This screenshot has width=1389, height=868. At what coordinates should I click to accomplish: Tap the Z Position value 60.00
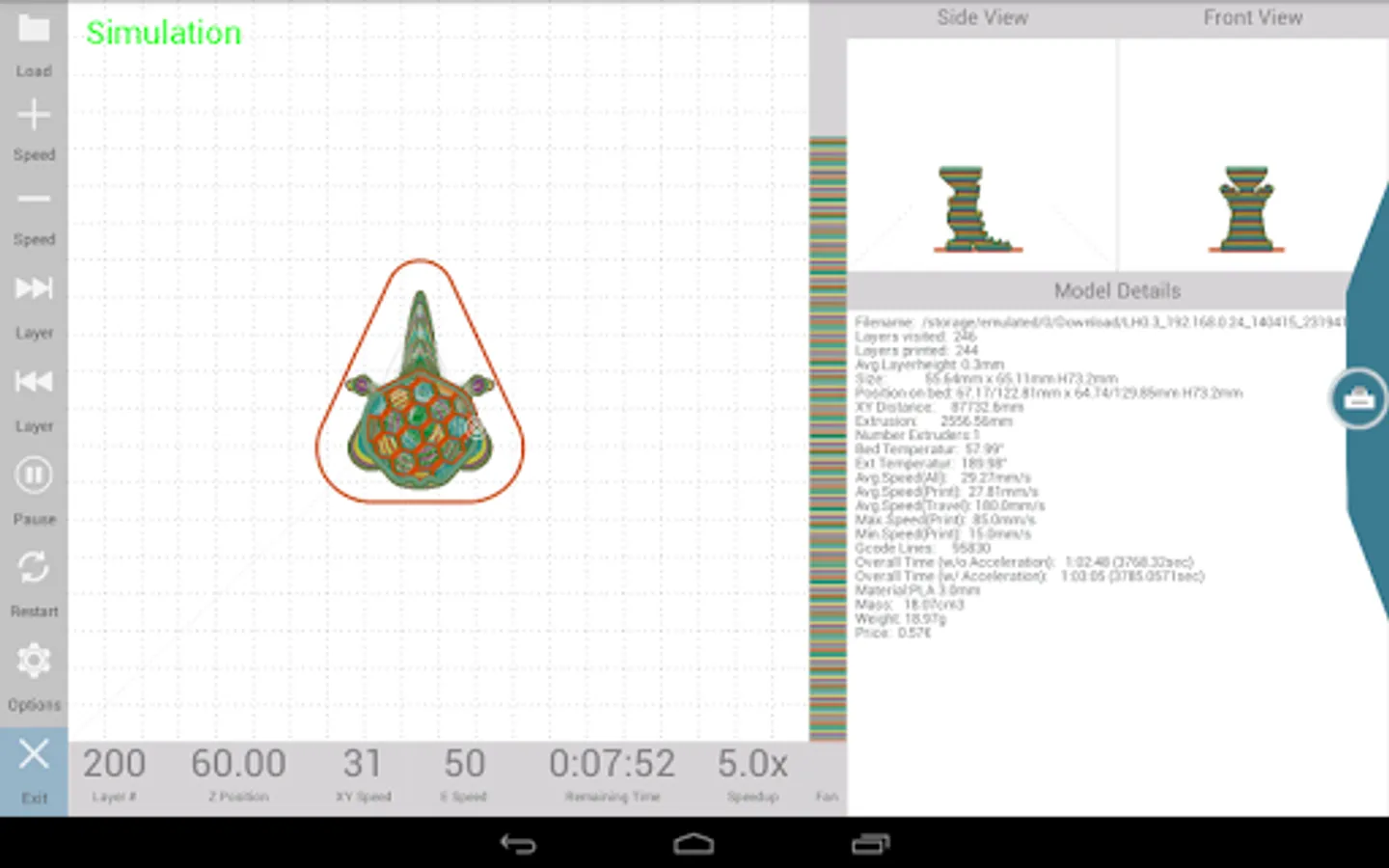pyautogui.click(x=238, y=764)
